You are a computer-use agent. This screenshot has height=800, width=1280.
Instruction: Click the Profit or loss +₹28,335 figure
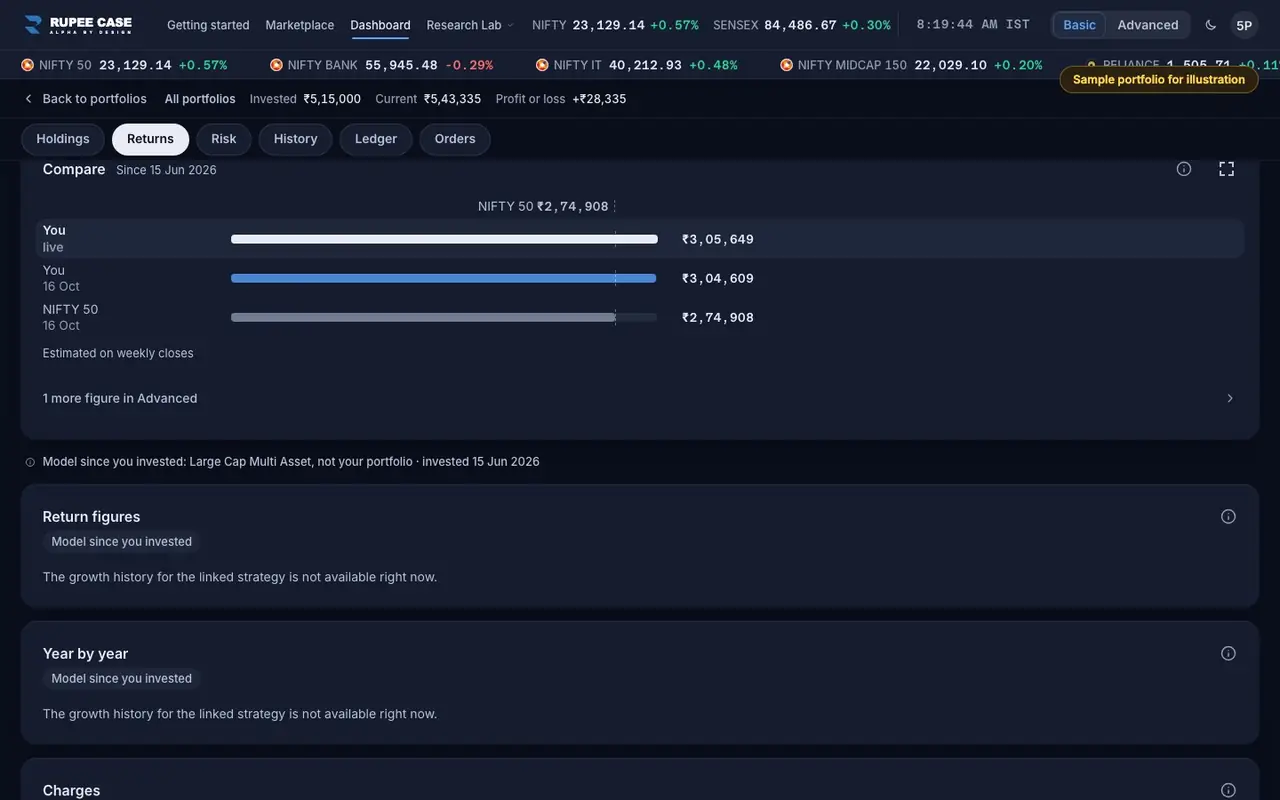click(x=561, y=99)
